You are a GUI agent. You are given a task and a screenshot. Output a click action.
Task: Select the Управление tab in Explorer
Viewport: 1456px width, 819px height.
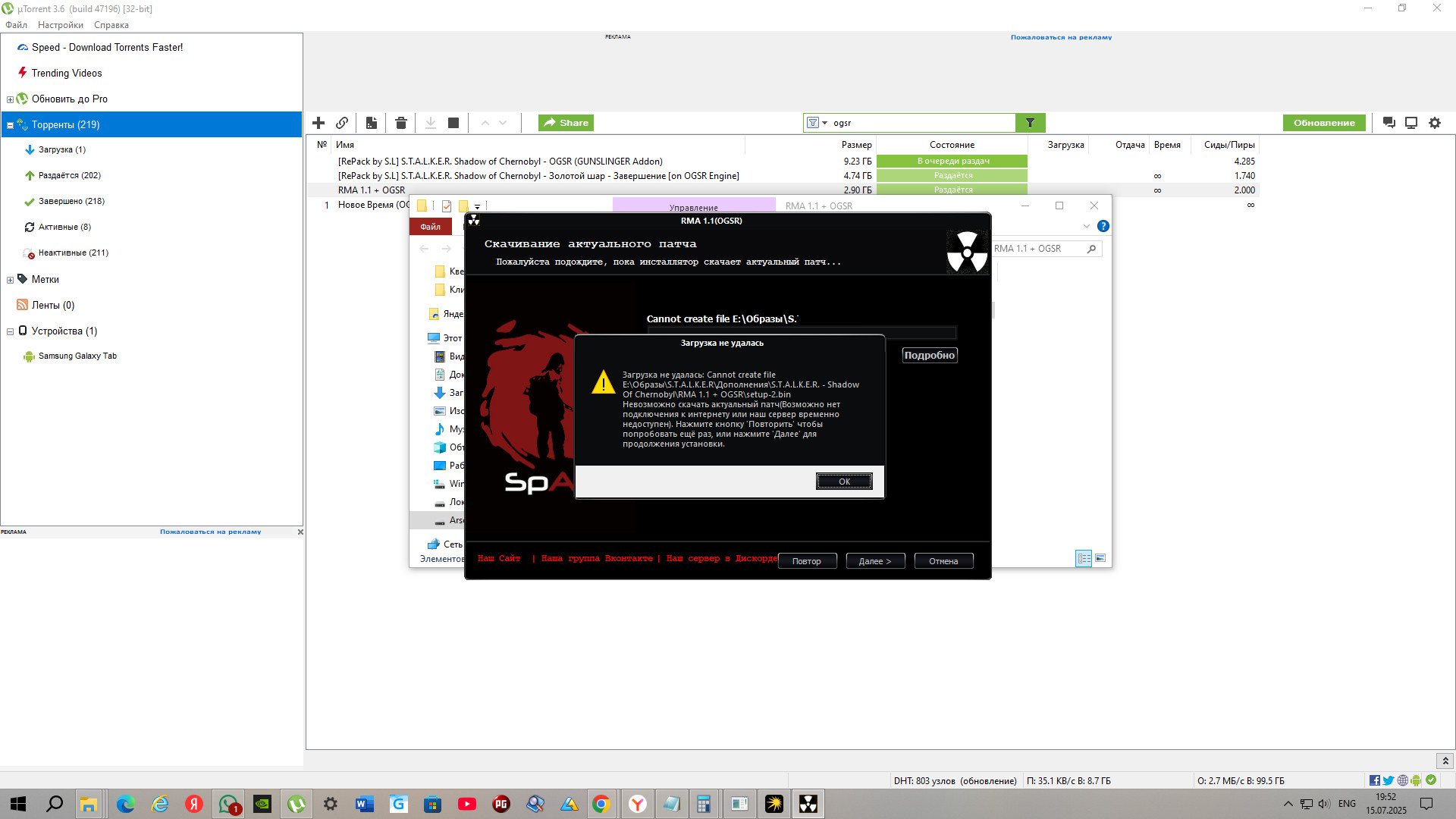pyautogui.click(x=694, y=206)
